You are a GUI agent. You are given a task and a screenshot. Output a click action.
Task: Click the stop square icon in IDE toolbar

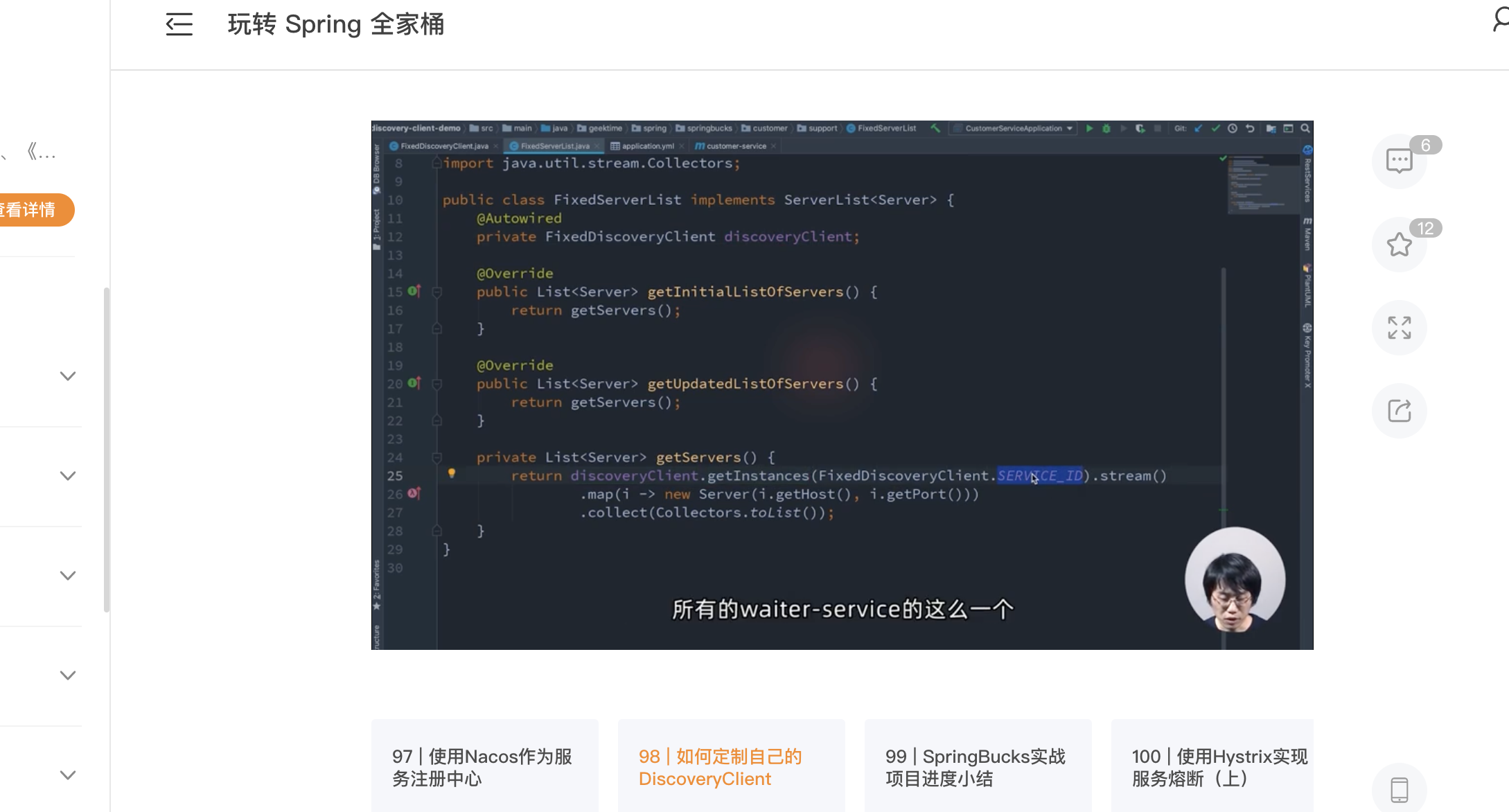(1158, 128)
